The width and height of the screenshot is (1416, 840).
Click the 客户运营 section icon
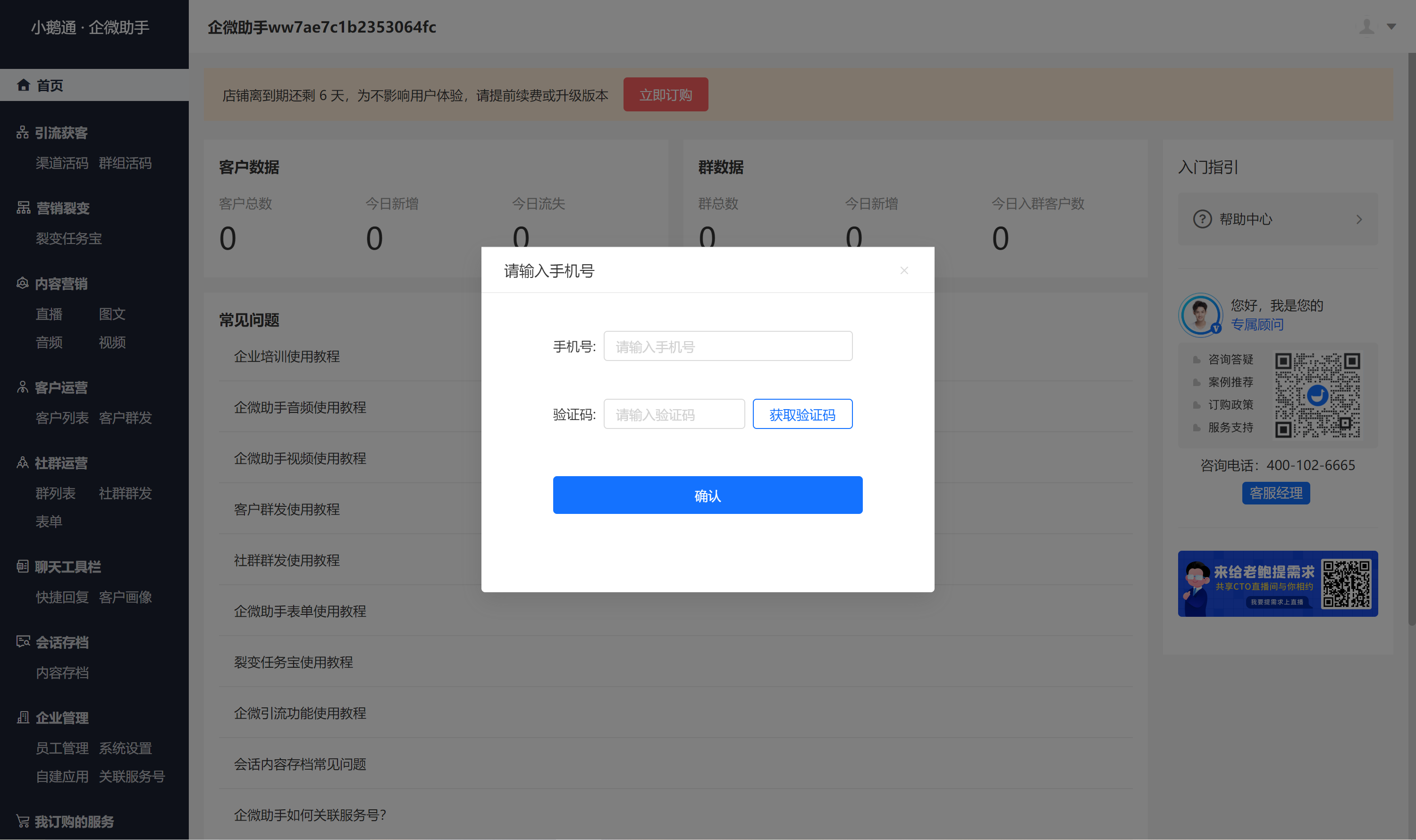[x=23, y=387]
